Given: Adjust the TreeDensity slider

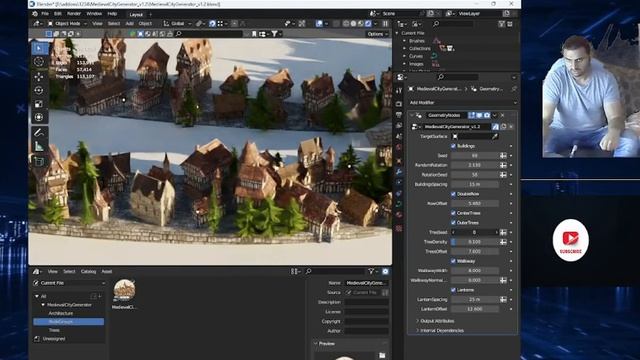Looking at the screenshot, I should pos(474,242).
